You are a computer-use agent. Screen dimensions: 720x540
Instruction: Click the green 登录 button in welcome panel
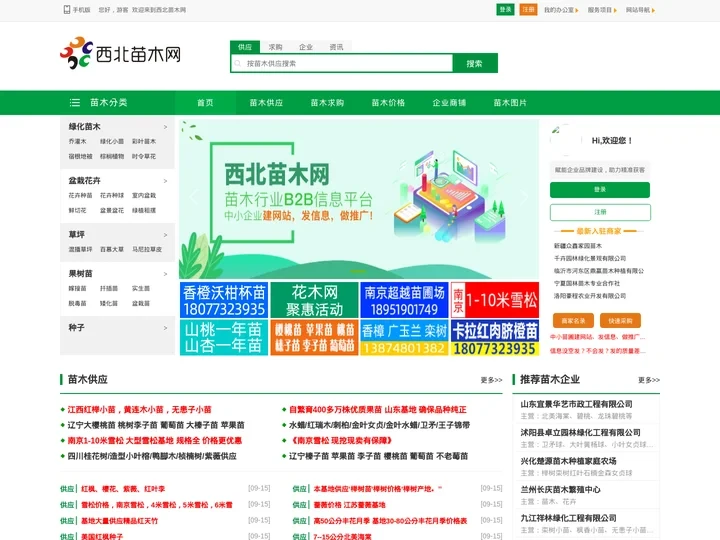(x=600, y=190)
